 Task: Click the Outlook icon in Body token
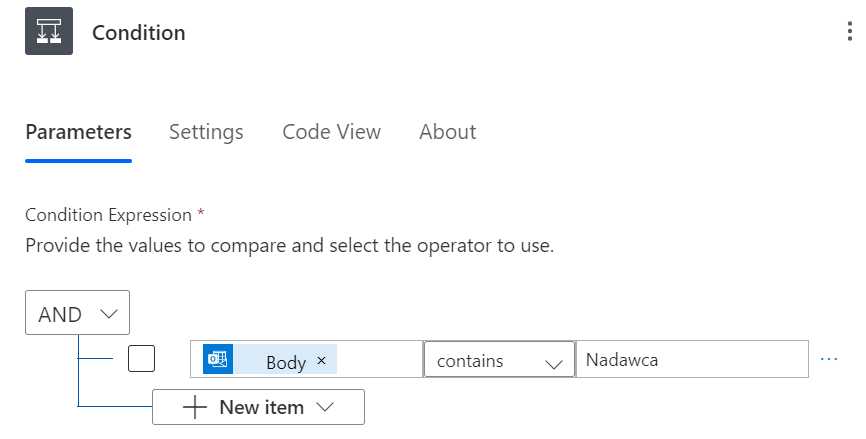pos(218,360)
